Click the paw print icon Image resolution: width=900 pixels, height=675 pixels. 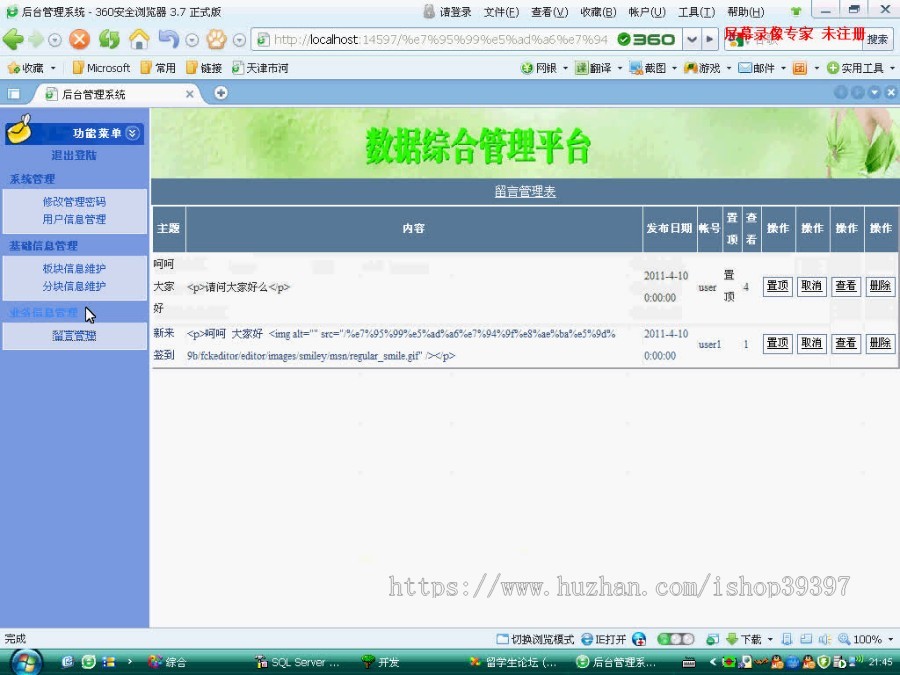click(x=216, y=39)
